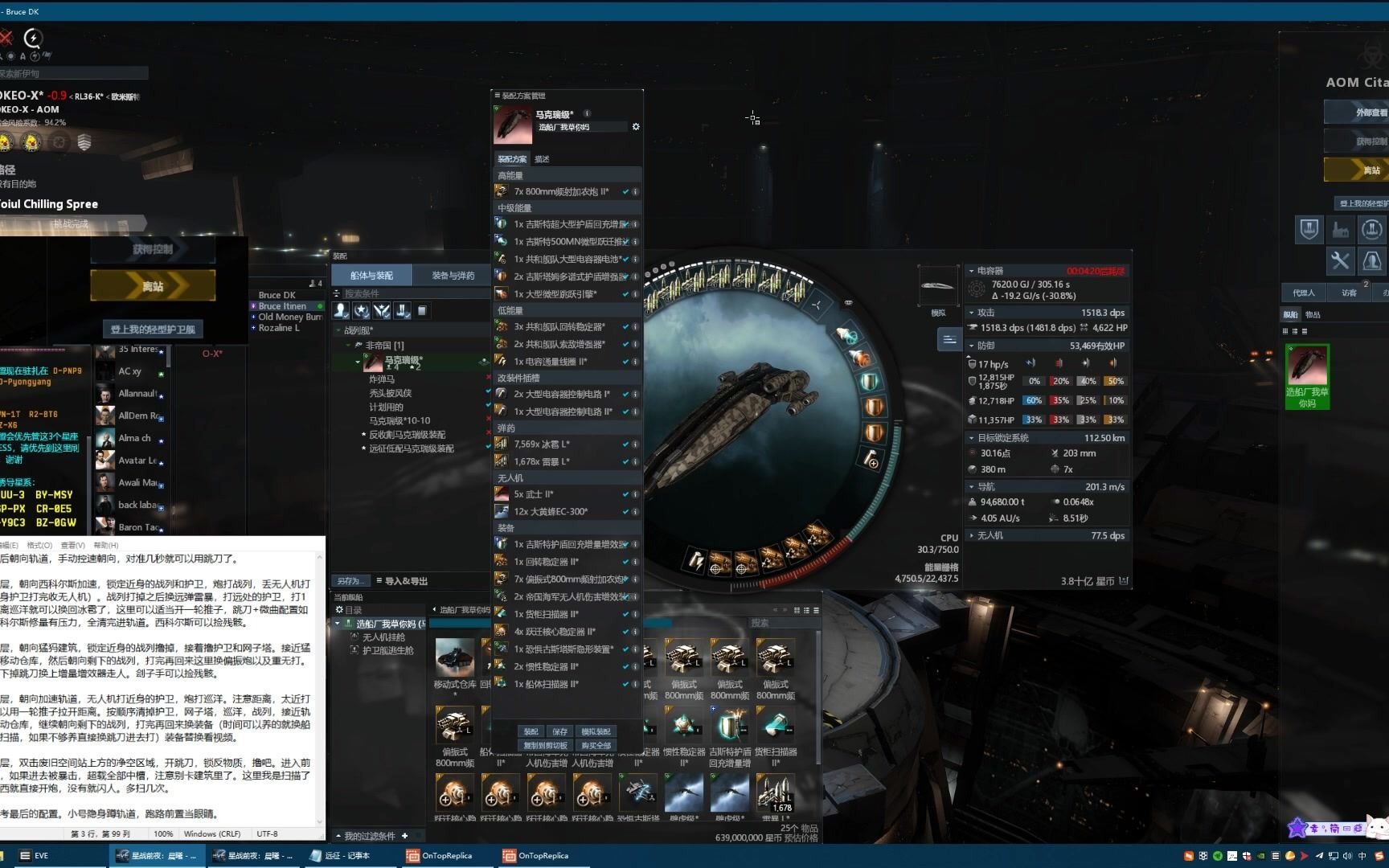This screenshot has width=1389, height=868.
Task: Show info for 7,569x 冰雹 L ammo
Action: 635,444
